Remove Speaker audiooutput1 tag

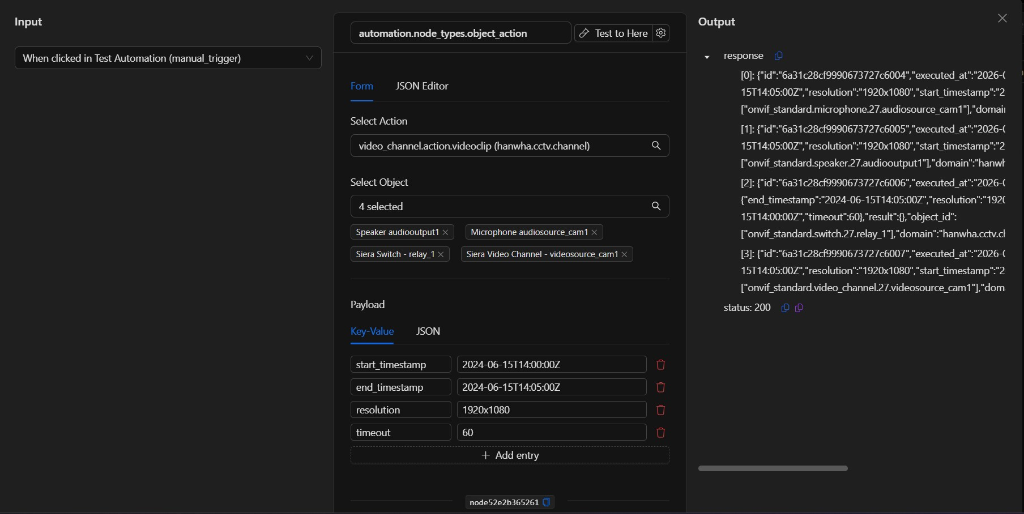point(445,232)
